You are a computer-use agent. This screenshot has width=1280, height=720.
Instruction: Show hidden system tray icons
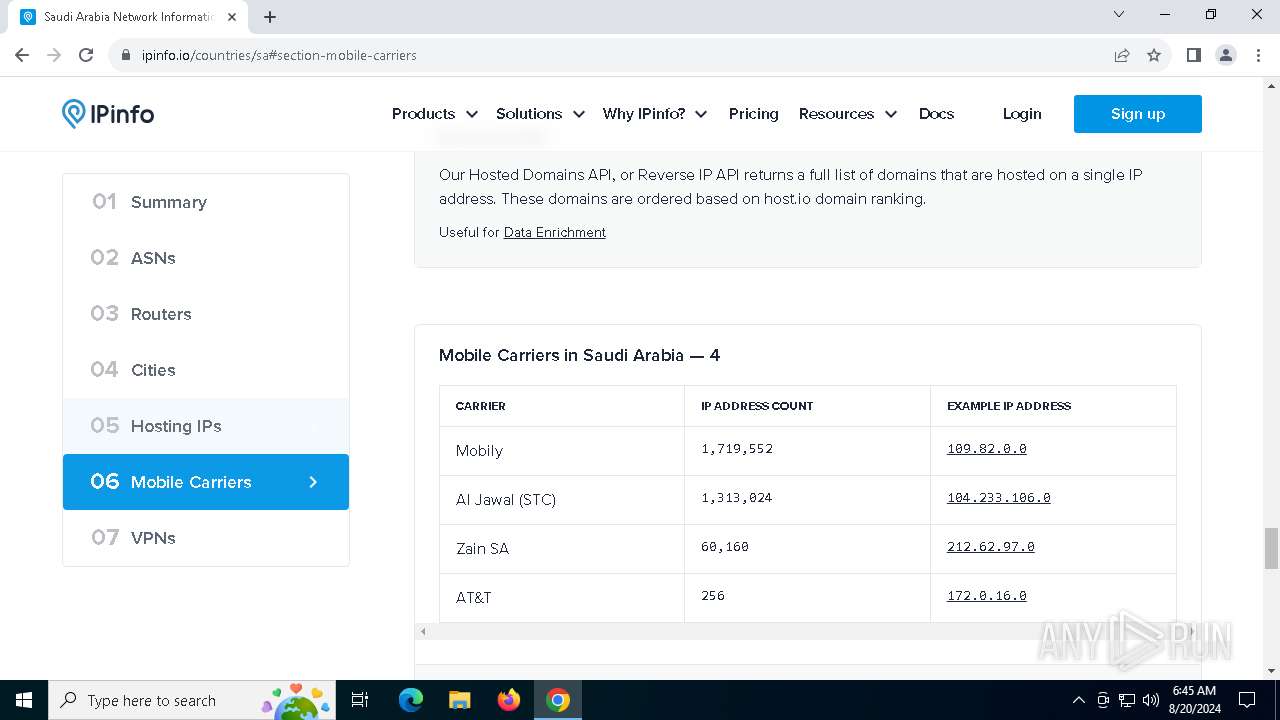tap(1078, 700)
